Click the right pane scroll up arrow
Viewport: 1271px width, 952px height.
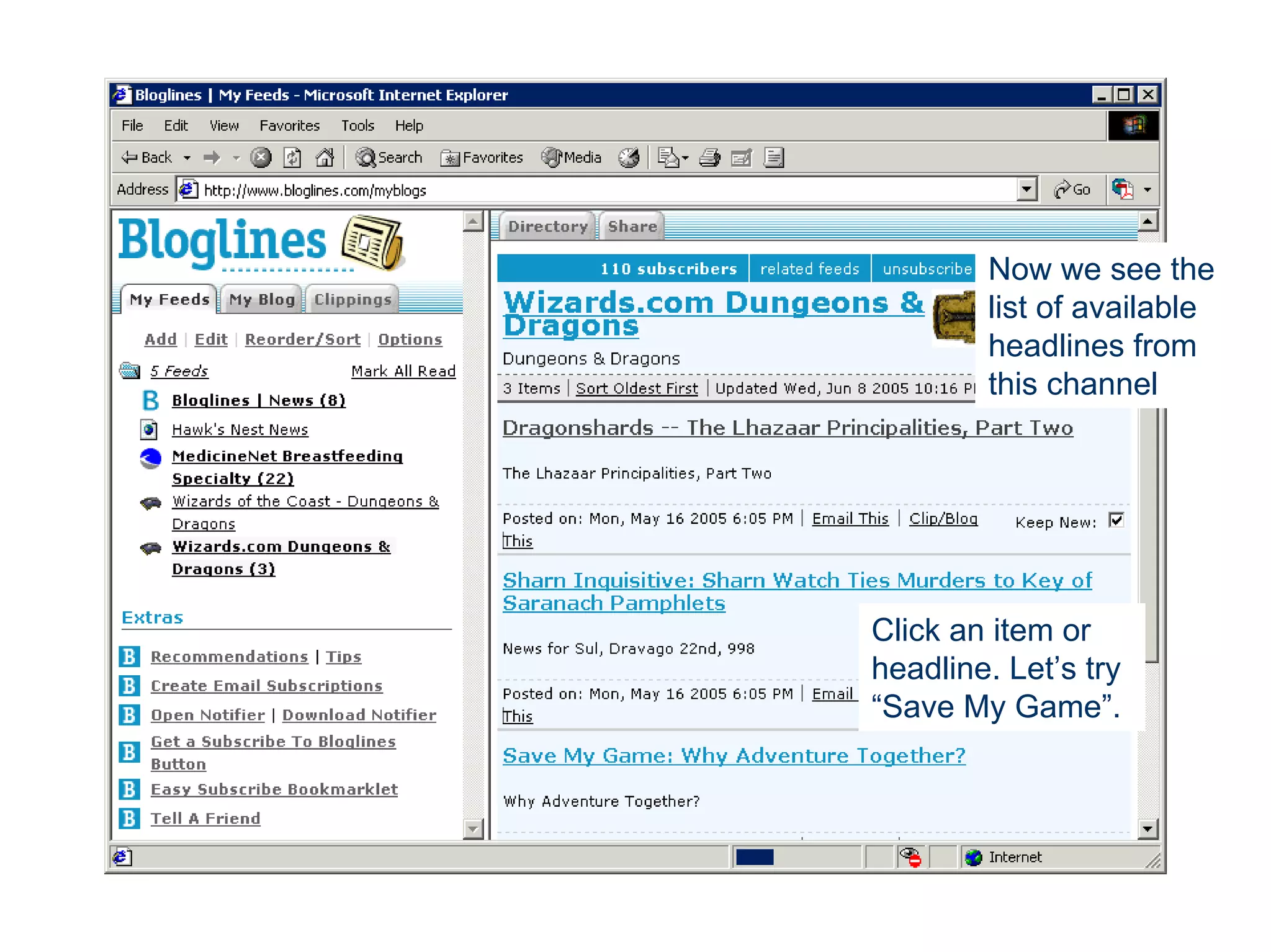click(x=1147, y=221)
